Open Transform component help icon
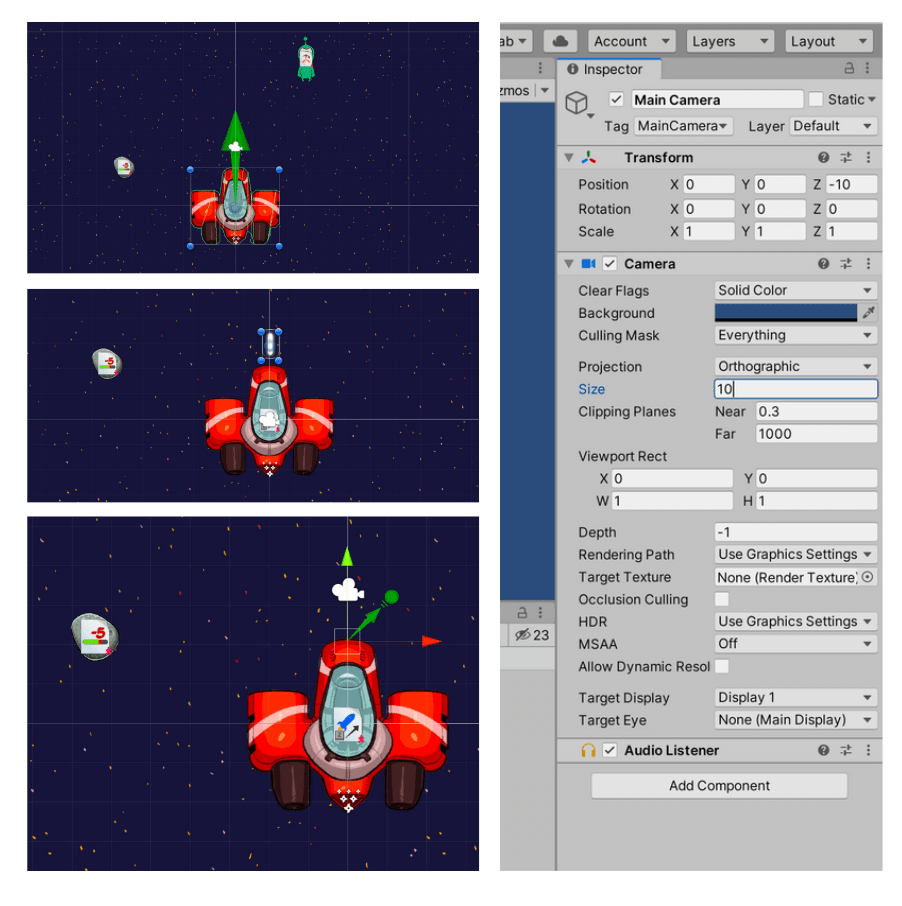 click(x=823, y=158)
